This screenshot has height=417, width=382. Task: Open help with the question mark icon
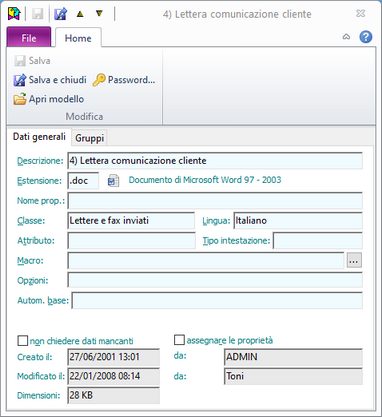point(366,37)
